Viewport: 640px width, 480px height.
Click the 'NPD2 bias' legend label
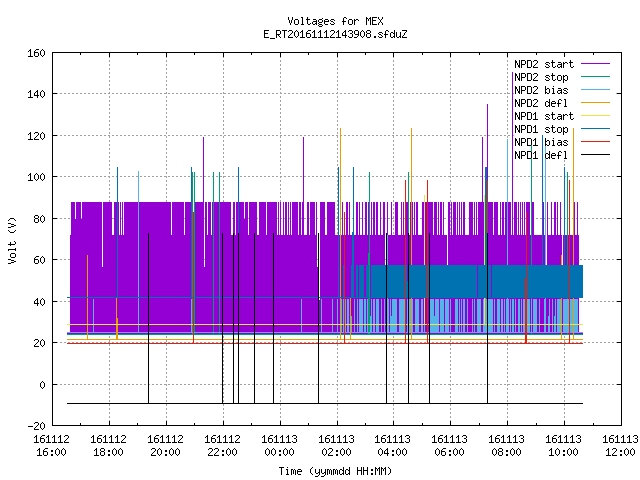[x=541, y=90]
